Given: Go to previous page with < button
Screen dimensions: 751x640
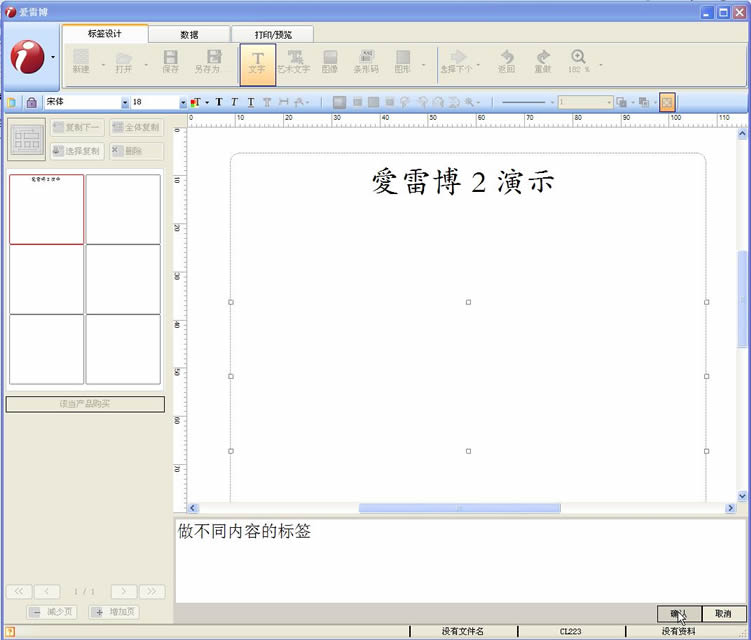Looking at the screenshot, I should click(x=46, y=592).
